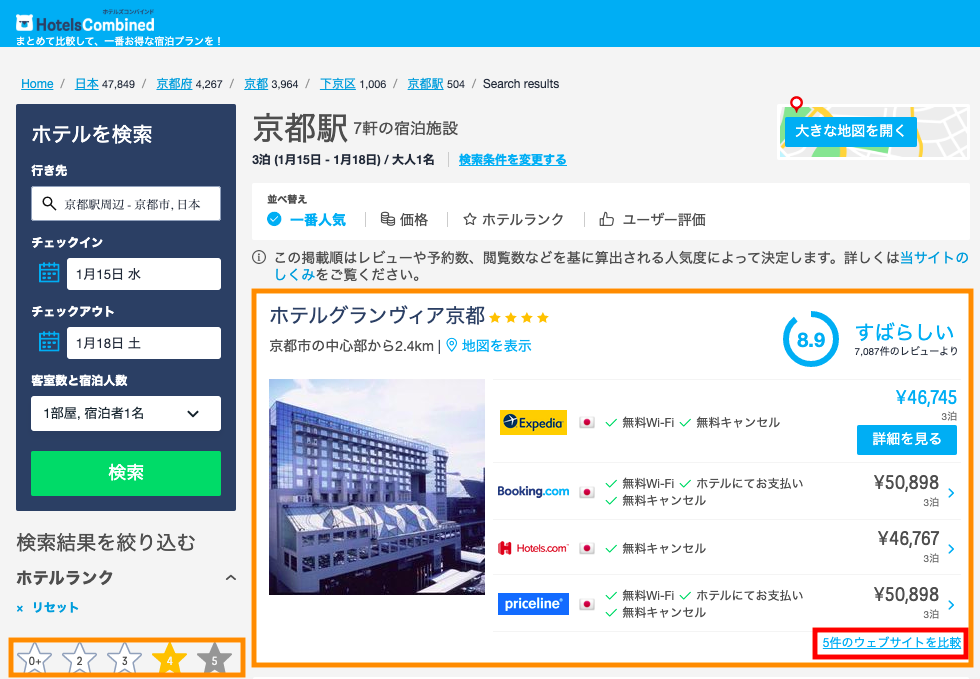Screen dimensions: 980x679
Task: Collapse the ホテルランク filter section
Action: (x=231, y=578)
